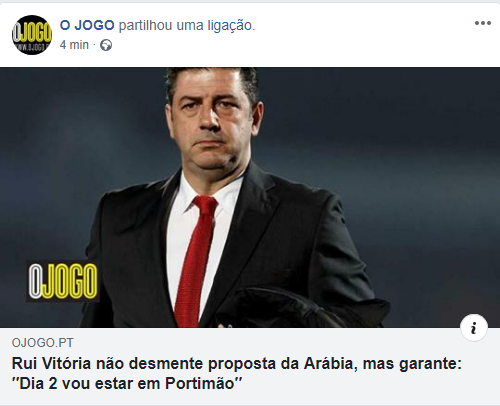Click the O JOGO round profile picture

[x=32, y=35]
